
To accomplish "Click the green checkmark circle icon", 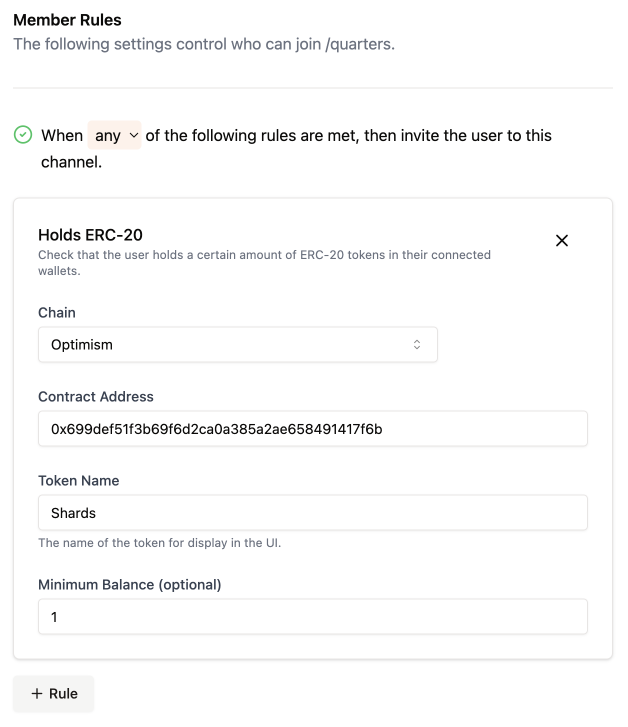I will coord(22,135).
